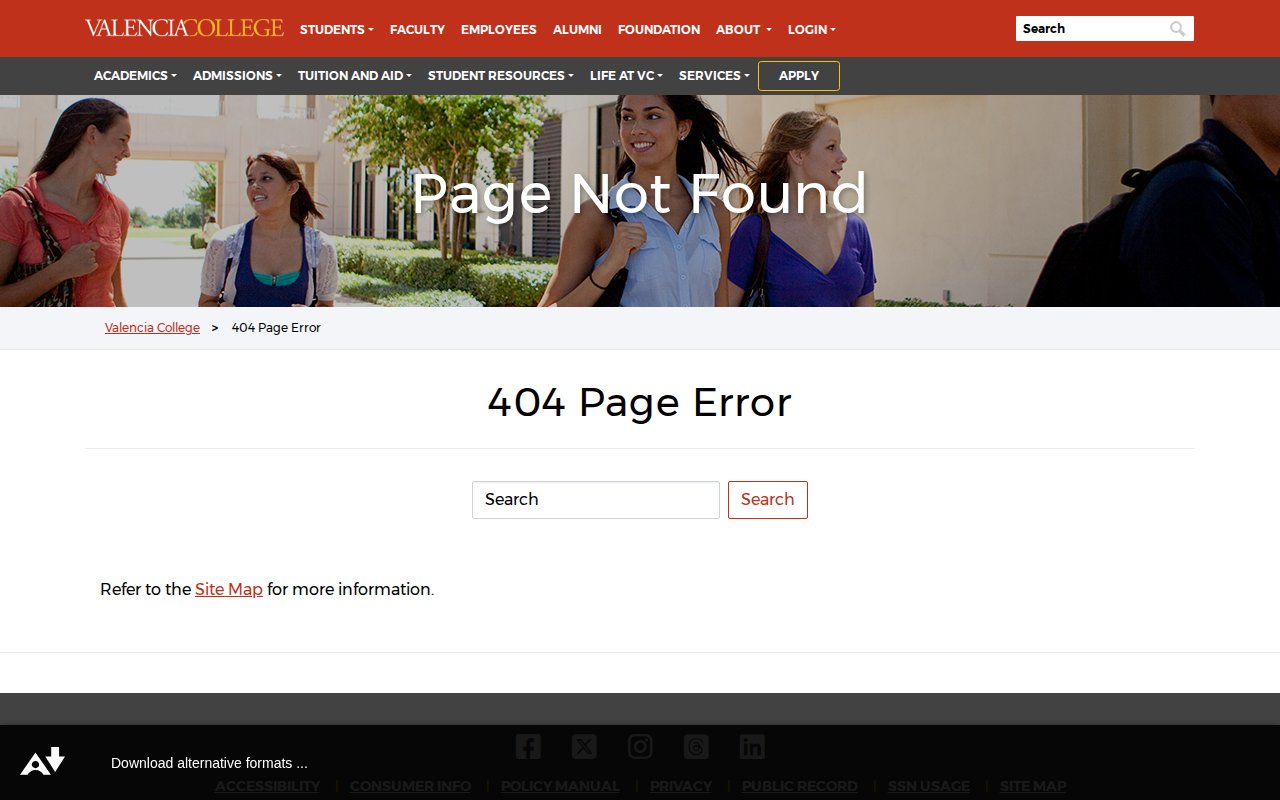Viewport: 1280px width, 800px height.
Task: Click the alternative formats accessibility icon
Action: coord(43,762)
